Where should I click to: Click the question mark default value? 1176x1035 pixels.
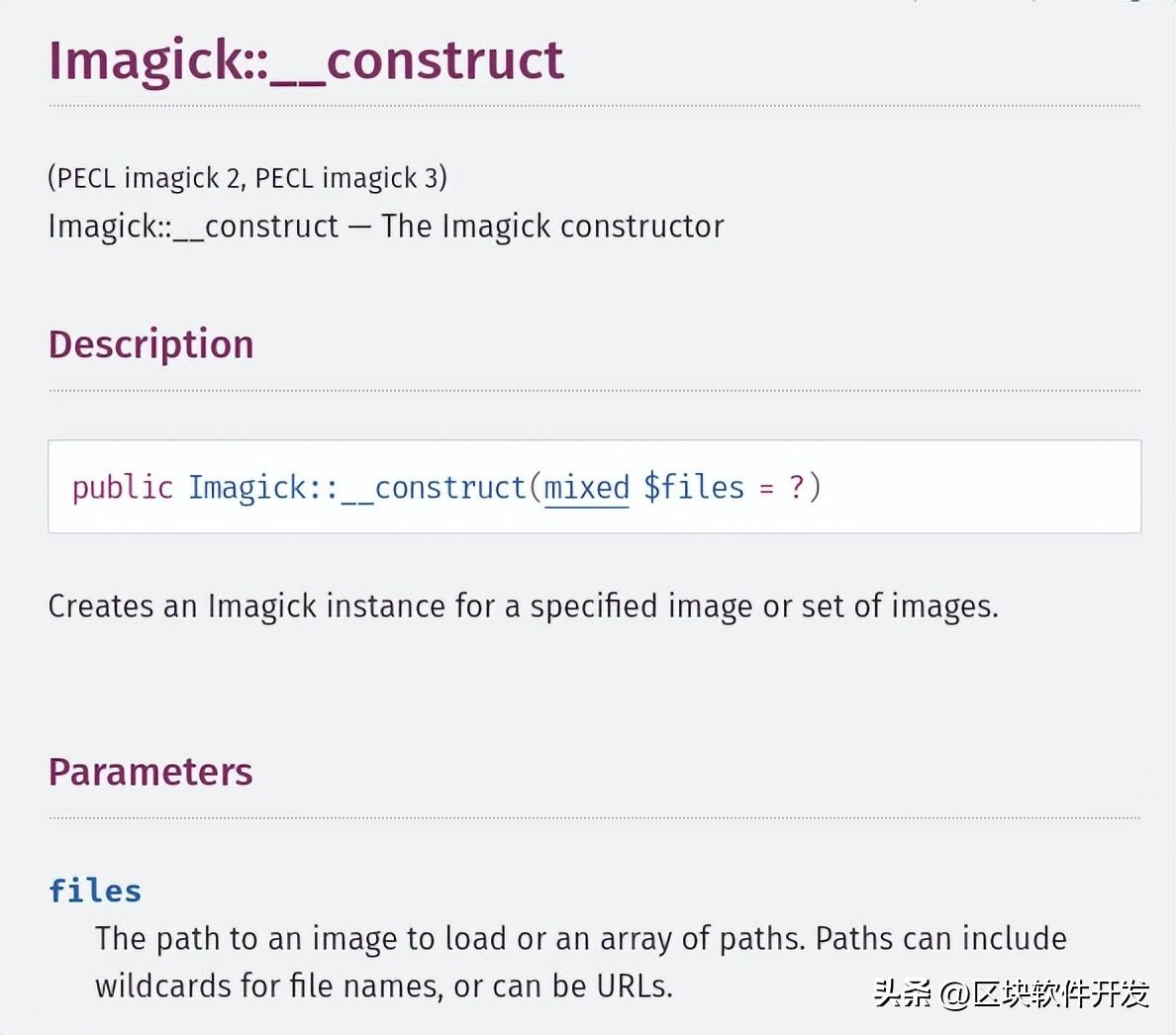(x=796, y=487)
